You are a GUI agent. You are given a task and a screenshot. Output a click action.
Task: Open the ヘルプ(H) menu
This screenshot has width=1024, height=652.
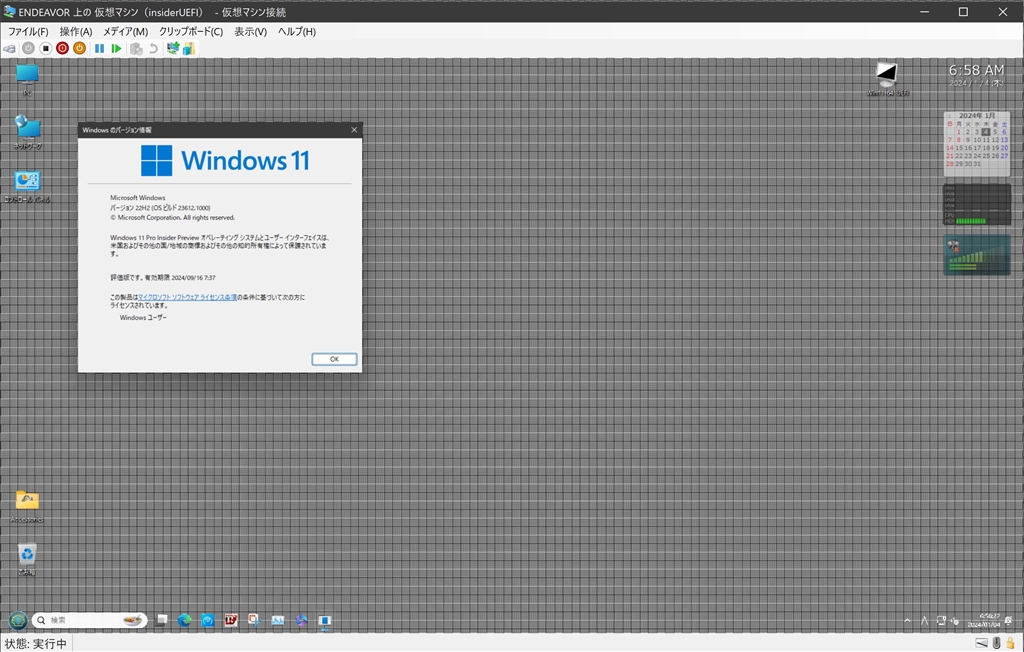pos(296,31)
